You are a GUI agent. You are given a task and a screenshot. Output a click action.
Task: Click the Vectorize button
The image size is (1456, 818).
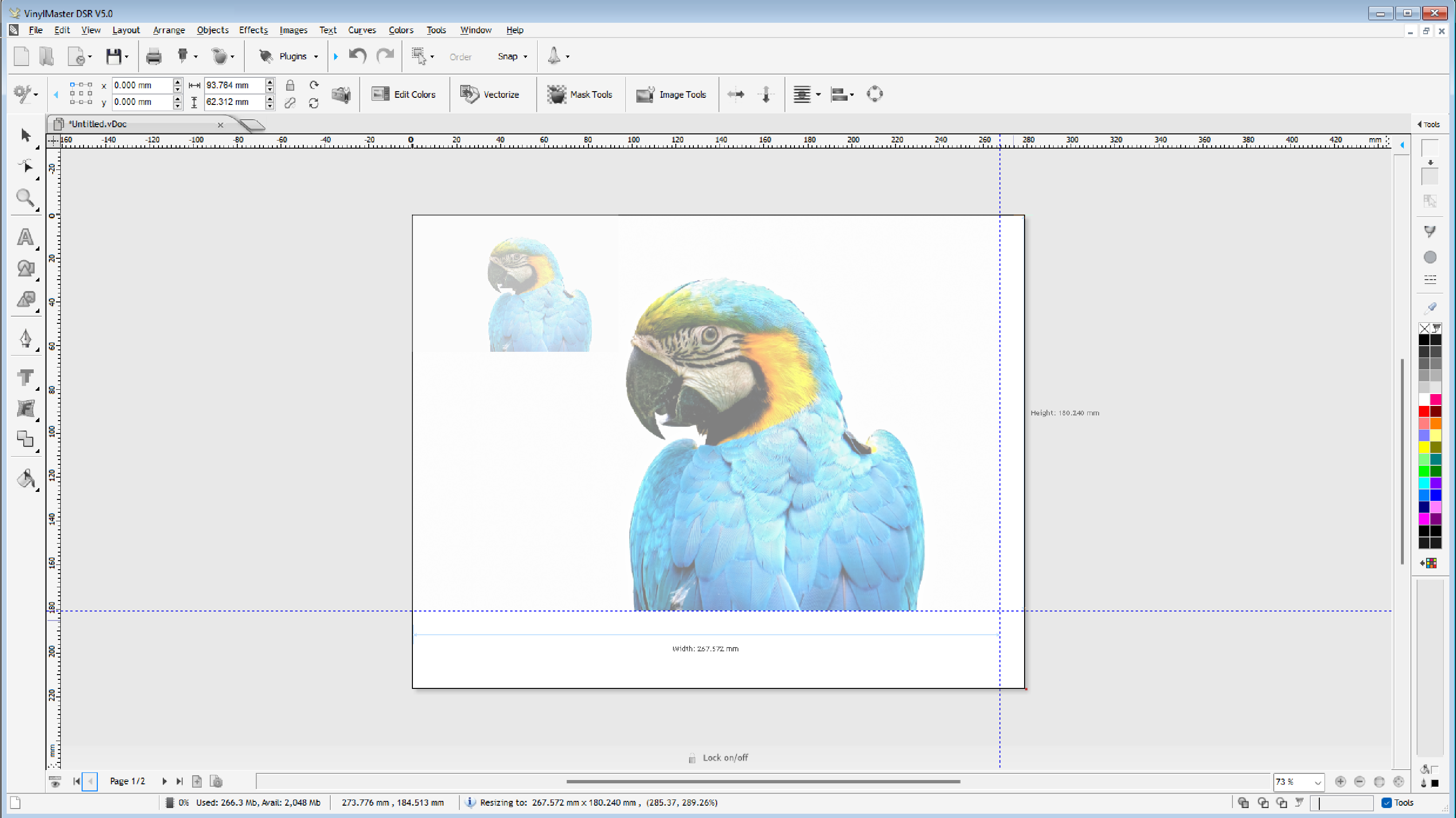tap(489, 94)
